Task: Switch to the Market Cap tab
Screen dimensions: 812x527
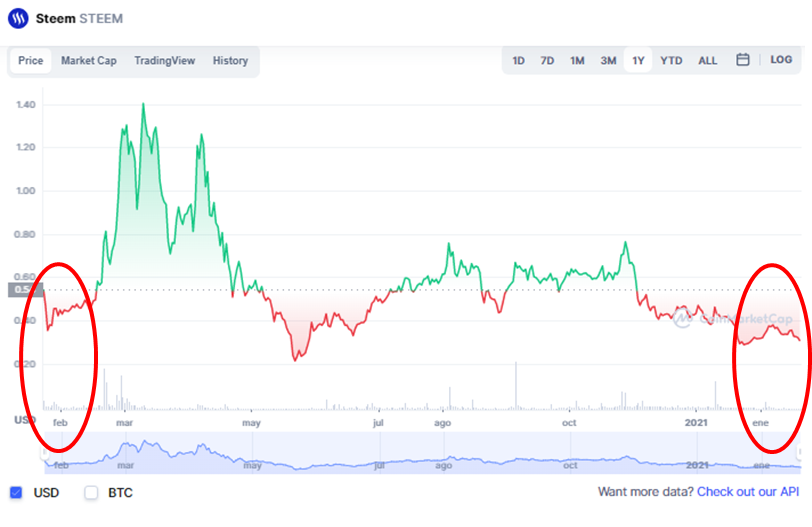Action: (89, 61)
